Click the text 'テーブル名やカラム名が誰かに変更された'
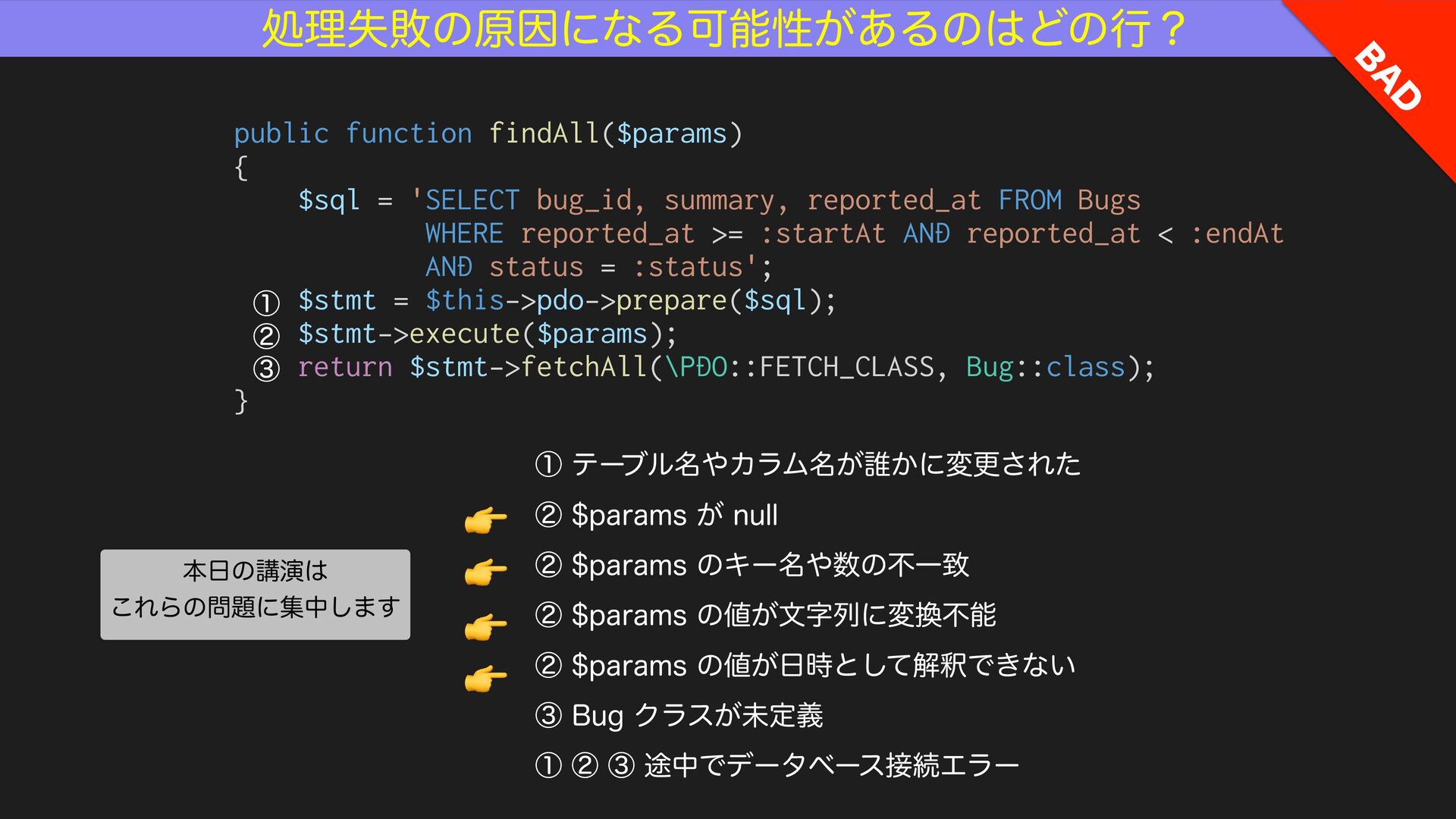 click(825, 463)
